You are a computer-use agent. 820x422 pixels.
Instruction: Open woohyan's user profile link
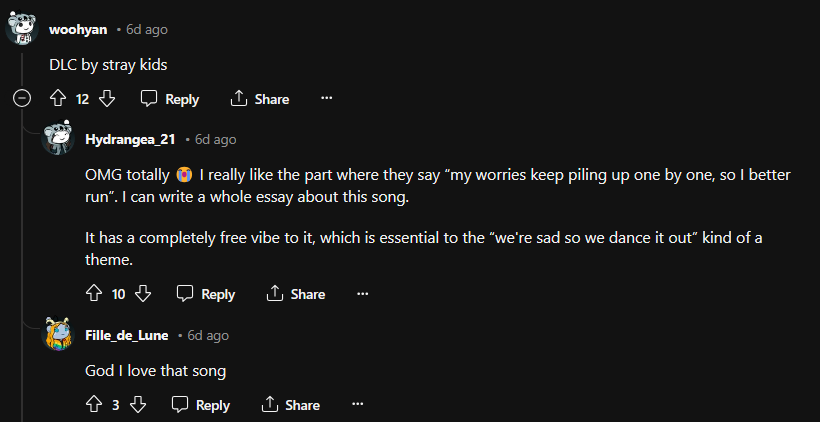coord(78,29)
